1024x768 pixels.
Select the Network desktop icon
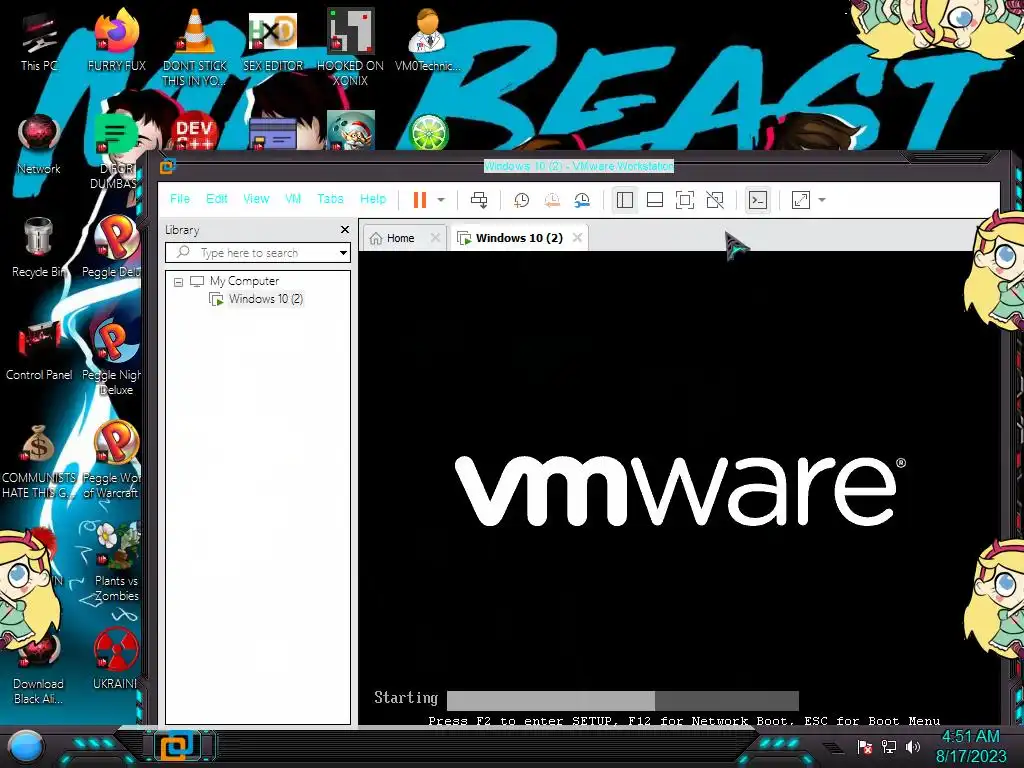coord(39,145)
